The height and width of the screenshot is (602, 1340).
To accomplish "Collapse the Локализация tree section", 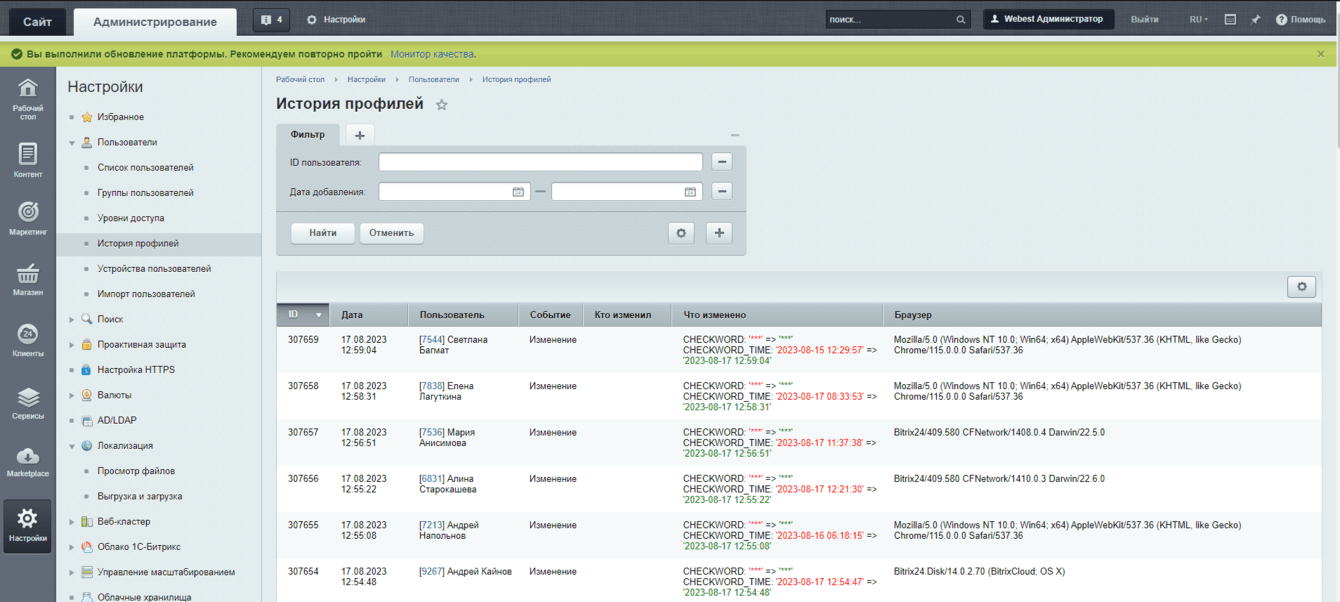I will [72, 446].
